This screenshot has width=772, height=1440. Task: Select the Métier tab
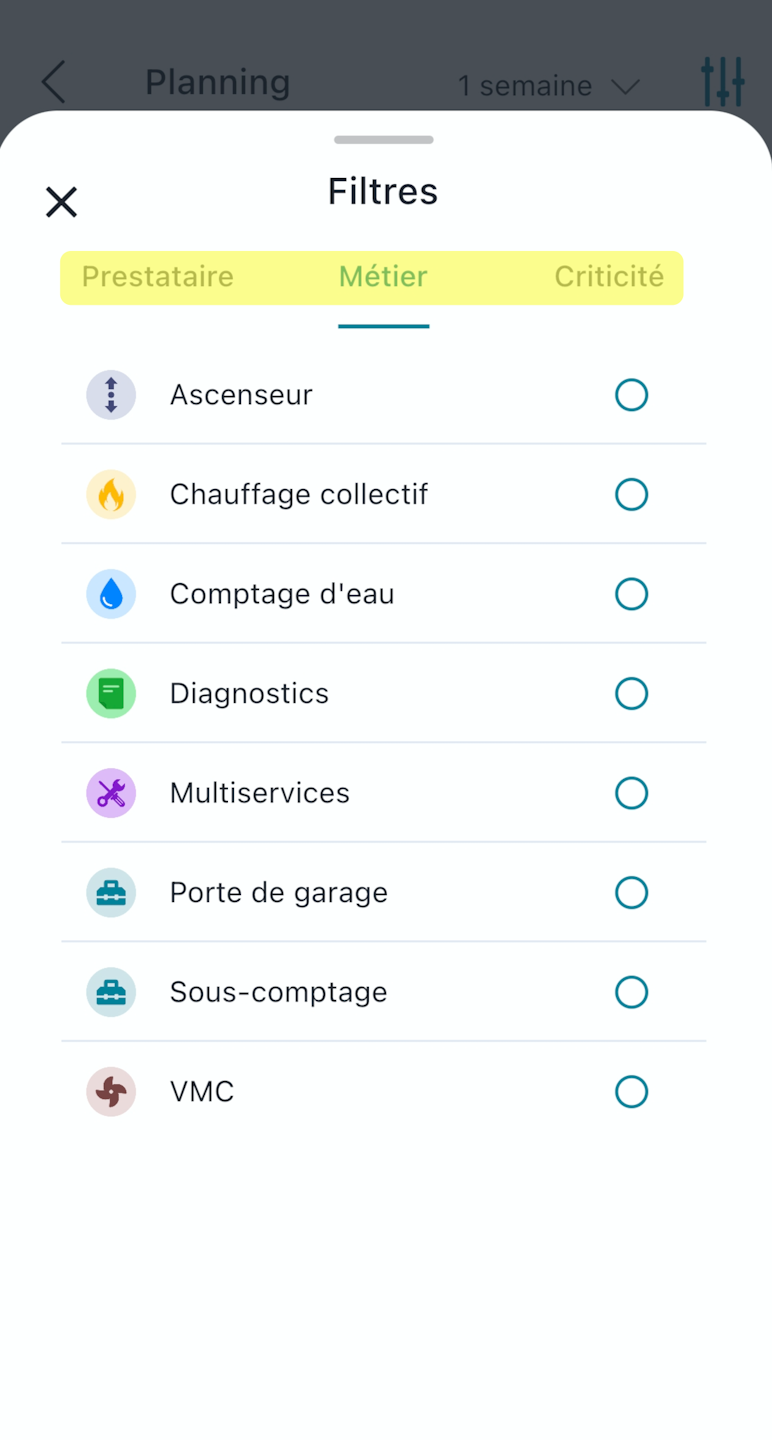click(383, 277)
